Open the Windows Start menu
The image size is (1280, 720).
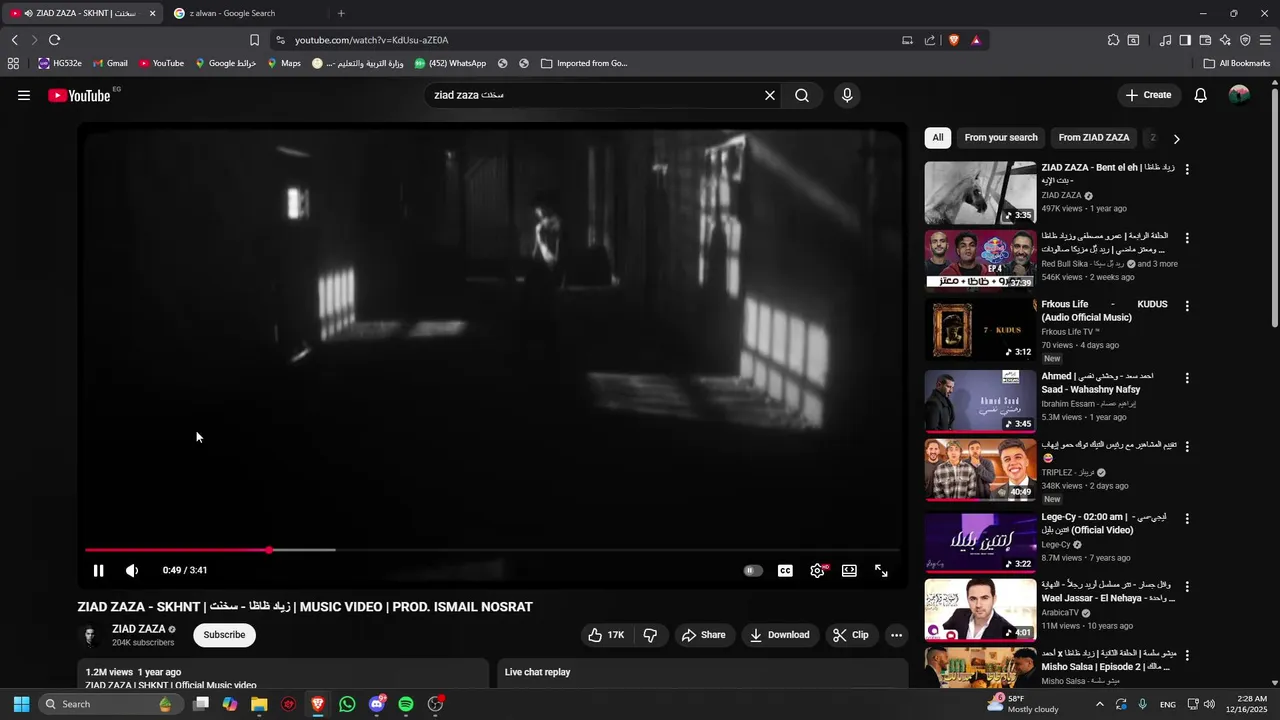pyautogui.click(x=21, y=704)
